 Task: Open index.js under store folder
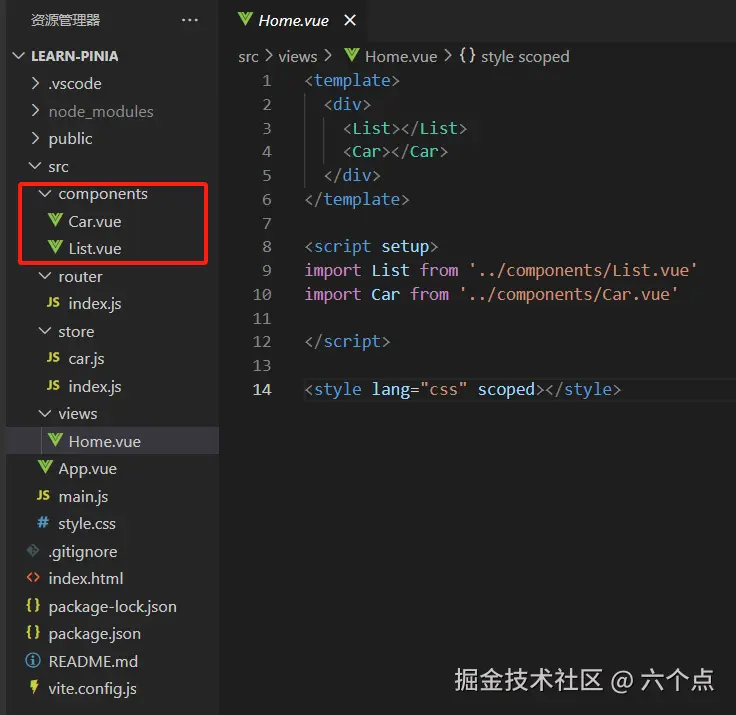[x=95, y=386]
